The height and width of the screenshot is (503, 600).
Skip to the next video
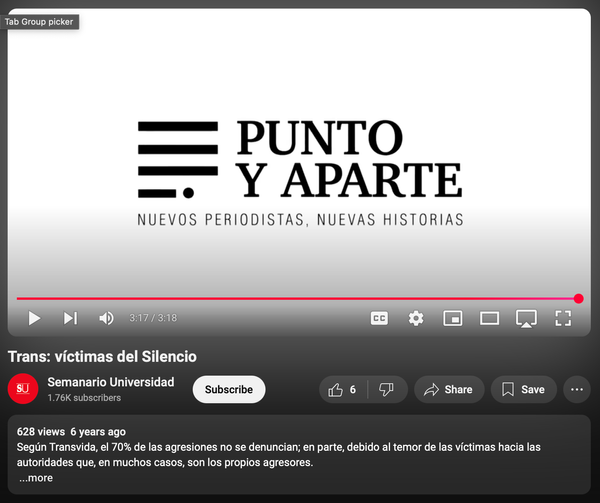tap(70, 318)
